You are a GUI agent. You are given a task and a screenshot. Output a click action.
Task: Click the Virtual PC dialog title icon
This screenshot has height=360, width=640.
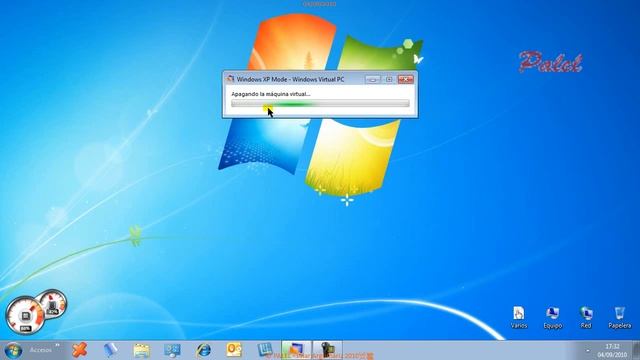click(x=230, y=79)
